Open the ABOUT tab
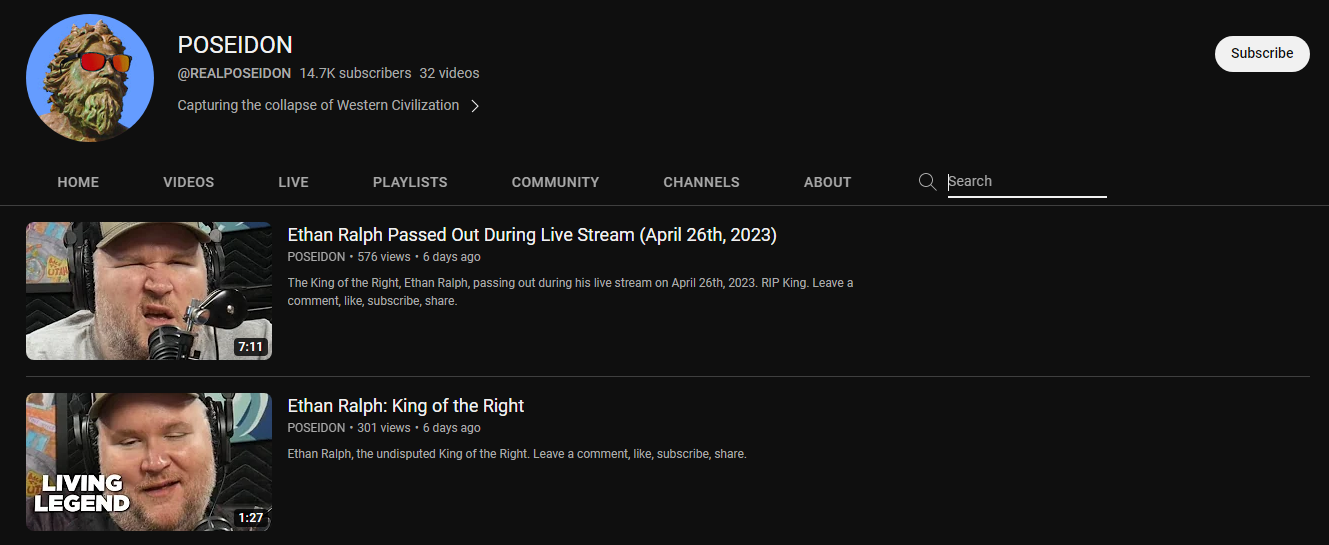 pyautogui.click(x=827, y=182)
